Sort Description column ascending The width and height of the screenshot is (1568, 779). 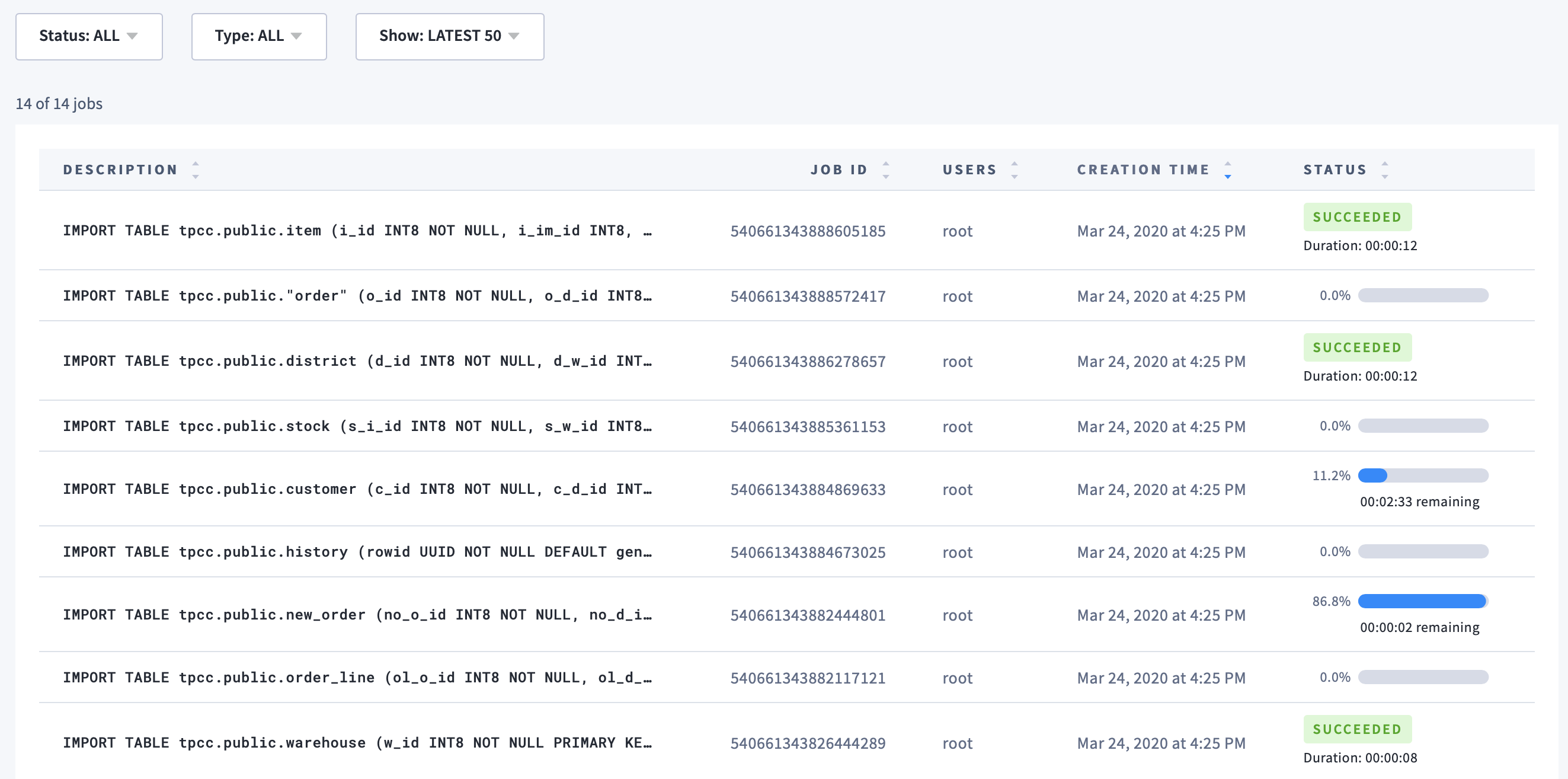coord(196,164)
